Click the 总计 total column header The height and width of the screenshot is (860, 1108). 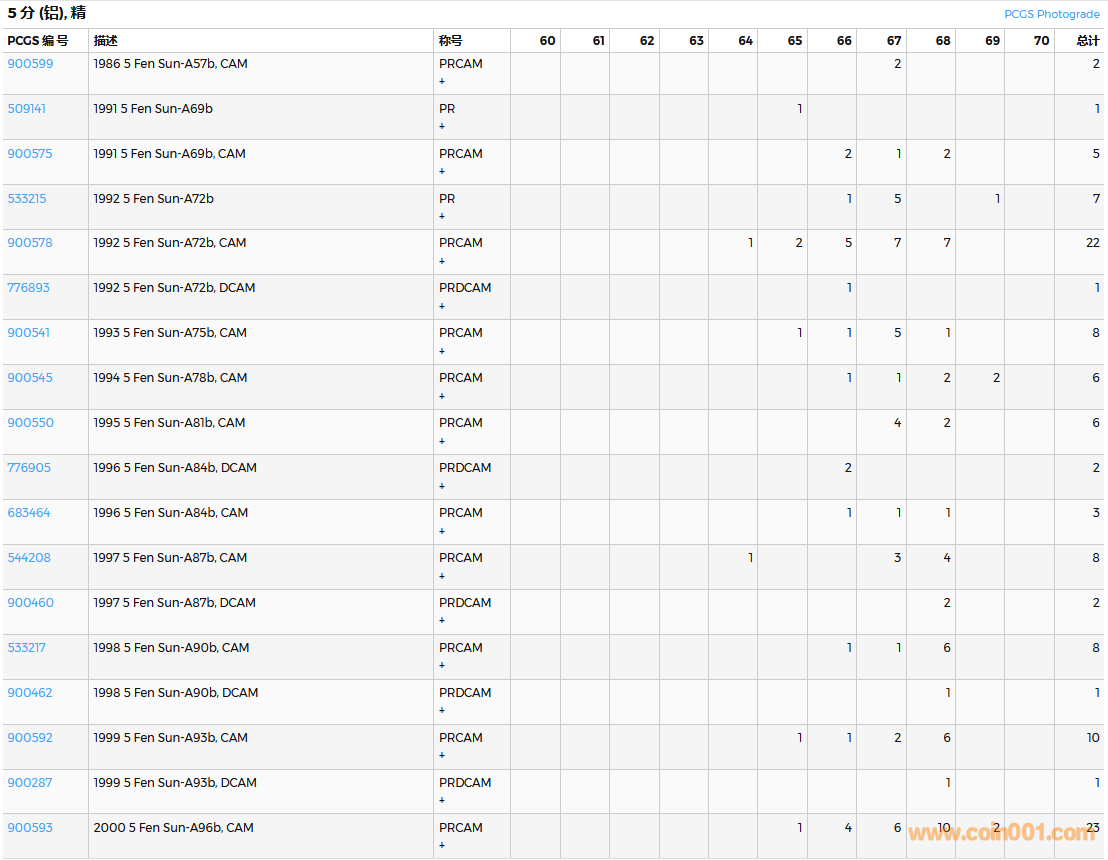pos(1087,41)
